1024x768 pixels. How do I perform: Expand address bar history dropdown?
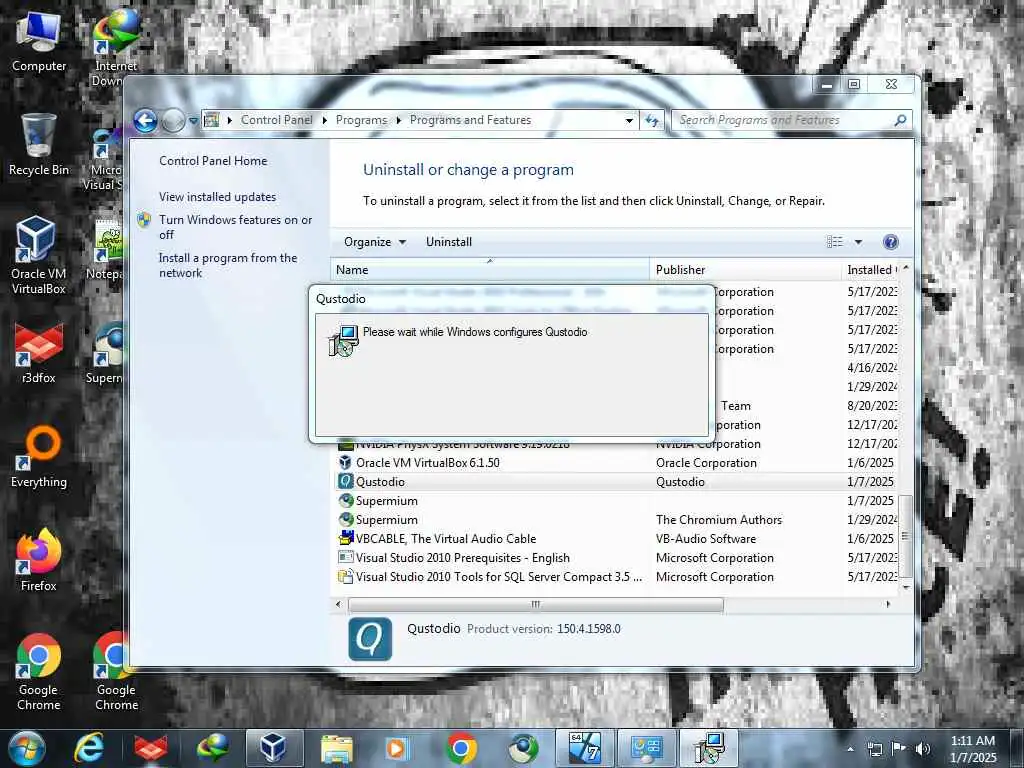[629, 121]
